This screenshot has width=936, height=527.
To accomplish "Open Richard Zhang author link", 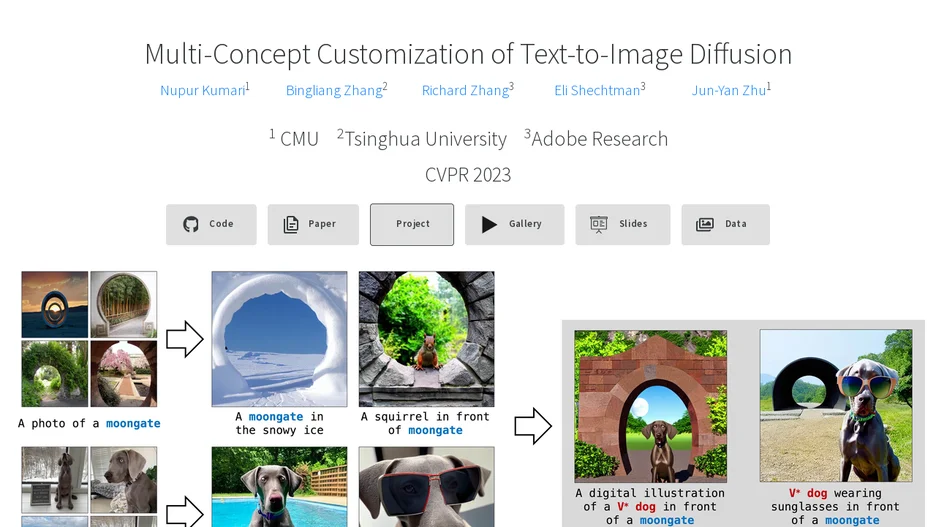I will coord(466,90).
